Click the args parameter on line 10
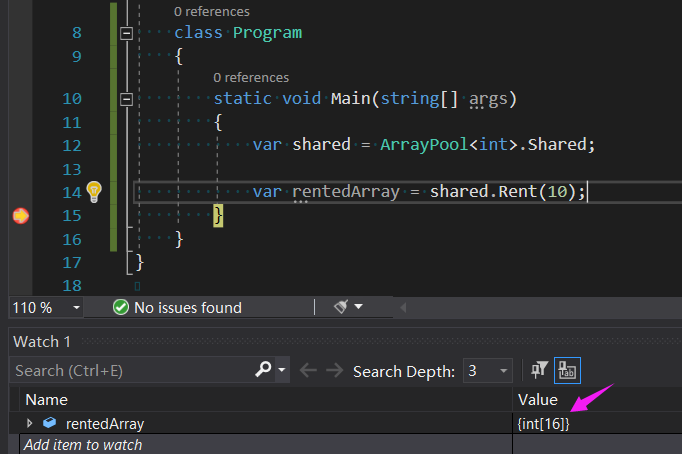The image size is (682, 454). [488, 99]
